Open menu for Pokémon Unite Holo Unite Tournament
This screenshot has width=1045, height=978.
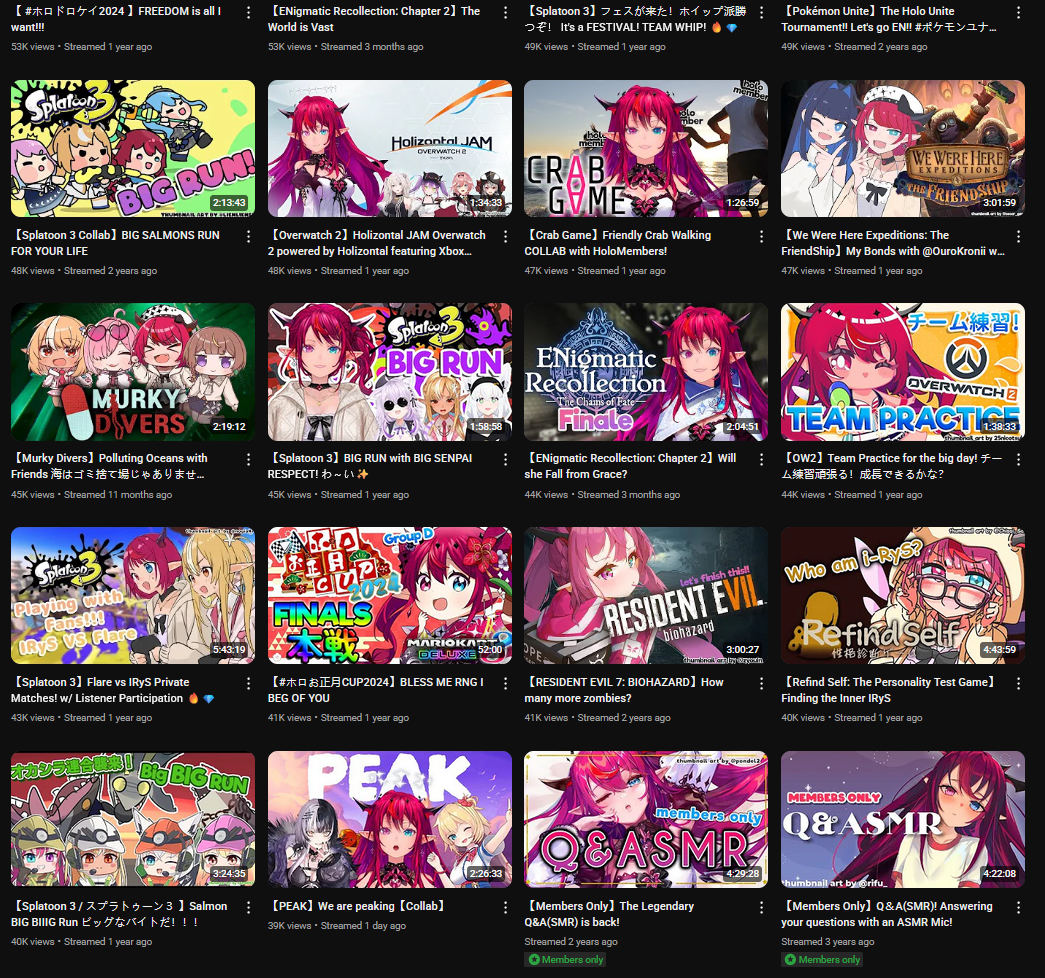pos(1018,12)
